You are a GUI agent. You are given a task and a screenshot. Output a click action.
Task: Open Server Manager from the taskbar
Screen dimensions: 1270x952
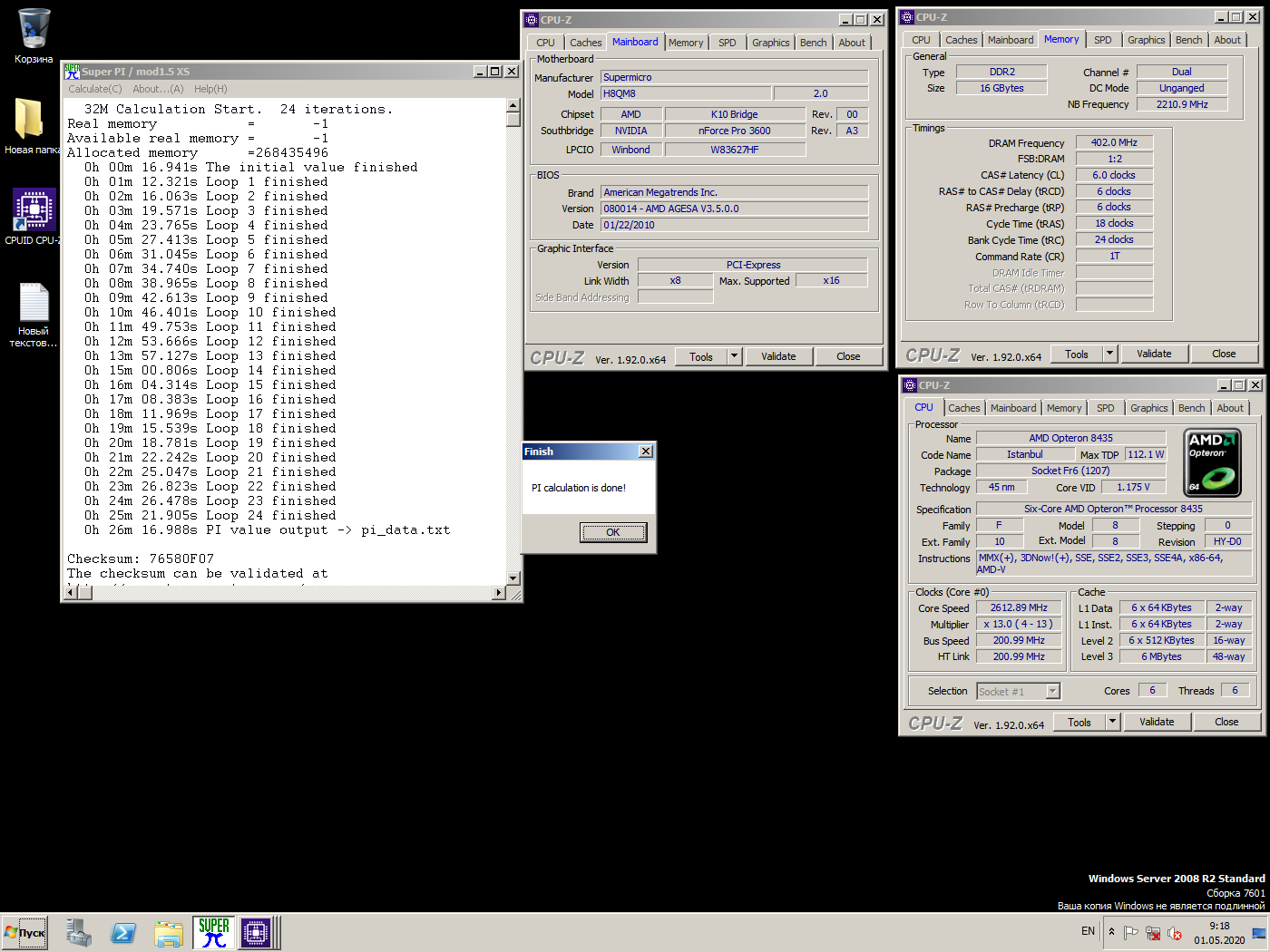point(79,933)
